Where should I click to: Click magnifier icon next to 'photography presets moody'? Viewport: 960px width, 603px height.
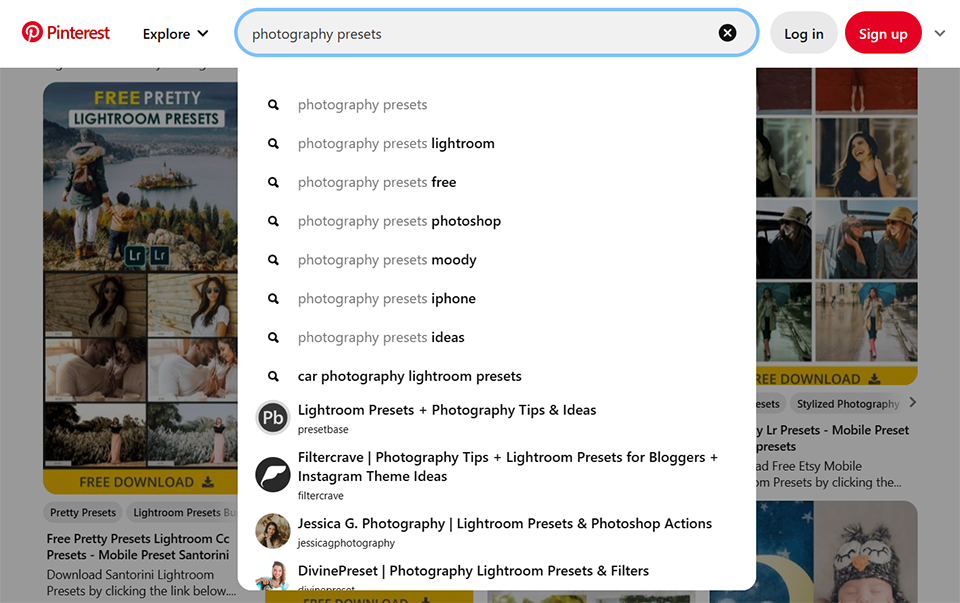273,260
